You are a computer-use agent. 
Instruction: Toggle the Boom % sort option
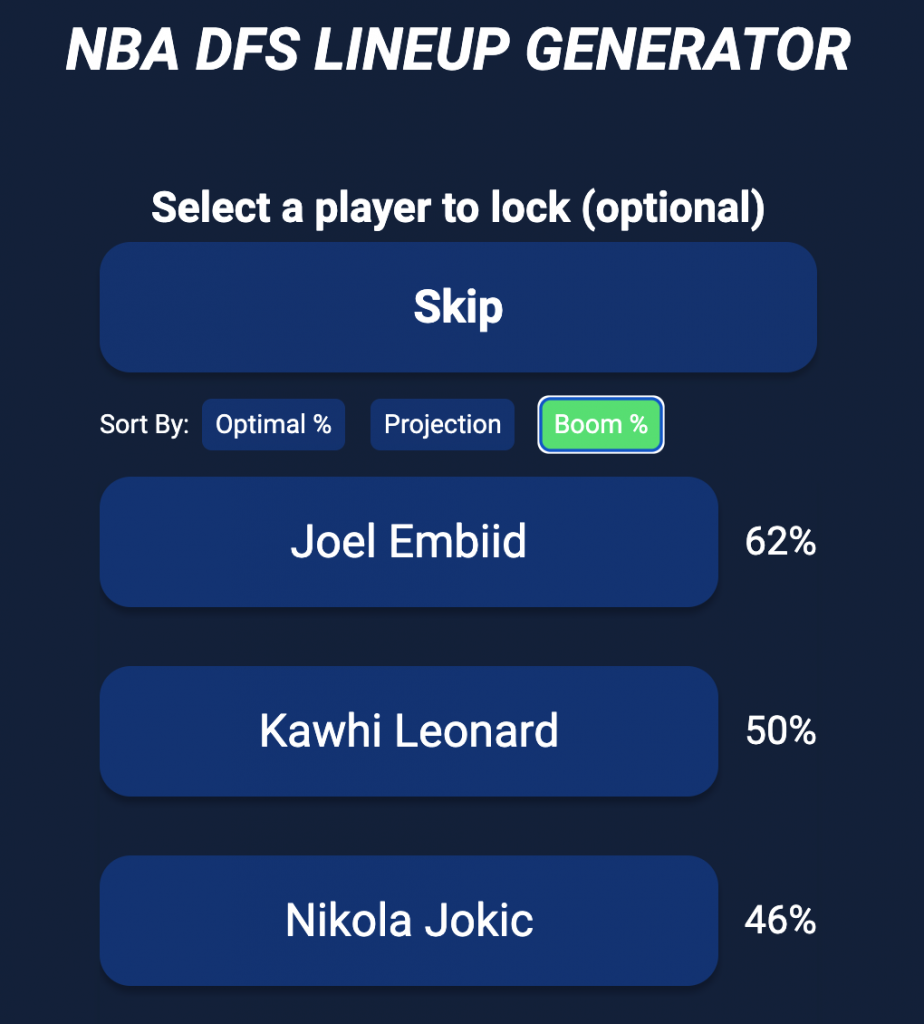click(x=601, y=425)
